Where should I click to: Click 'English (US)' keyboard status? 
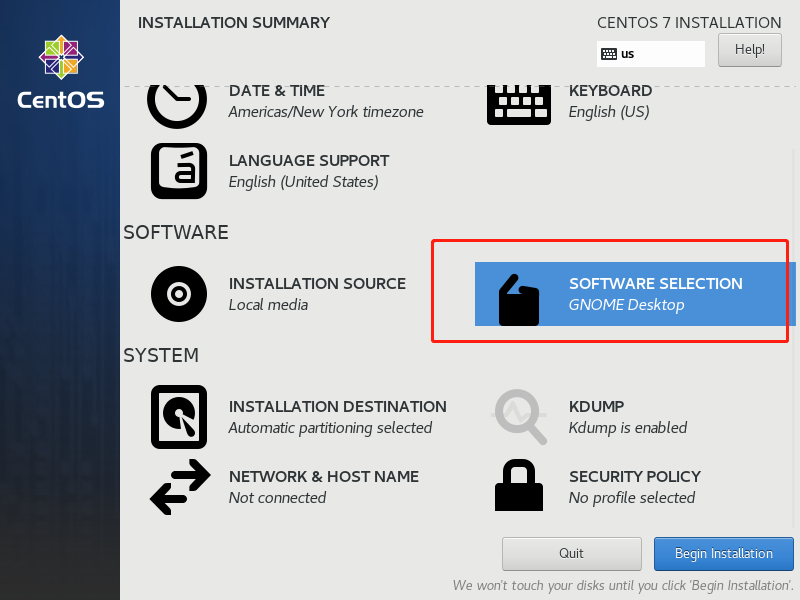[x=609, y=112]
